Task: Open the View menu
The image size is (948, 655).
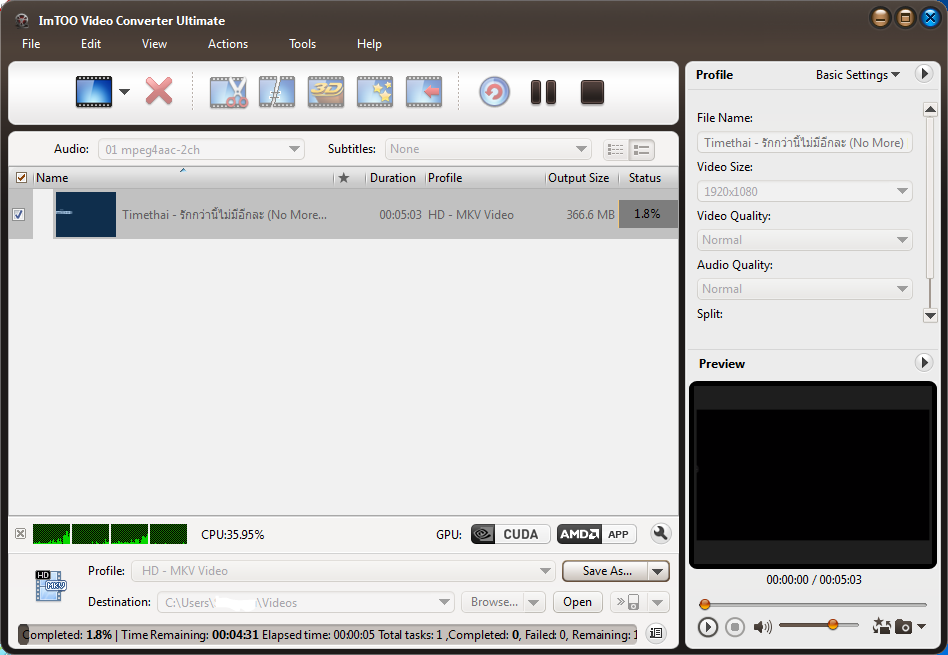Action: click(x=154, y=44)
